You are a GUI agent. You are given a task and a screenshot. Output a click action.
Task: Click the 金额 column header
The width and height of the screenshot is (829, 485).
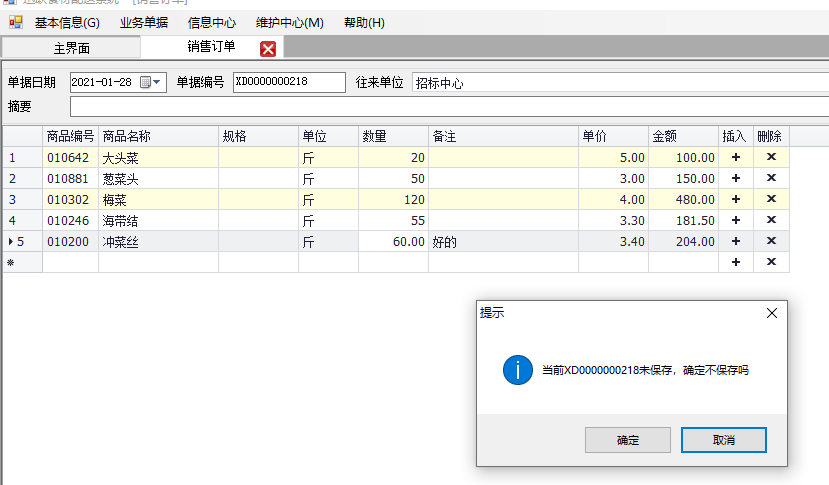[684, 136]
